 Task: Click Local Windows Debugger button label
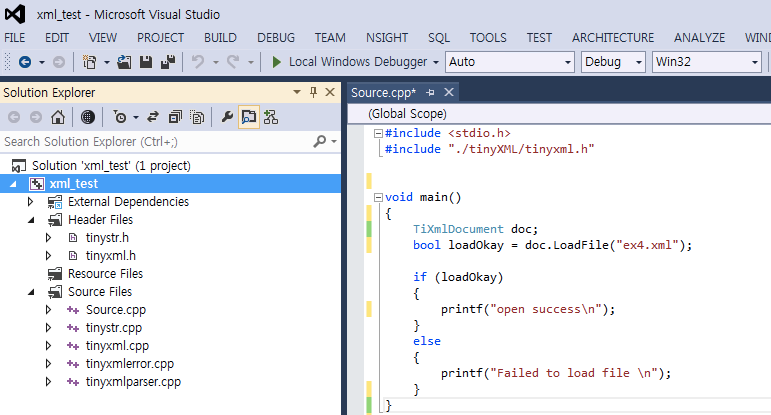click(x=358, y=62)
